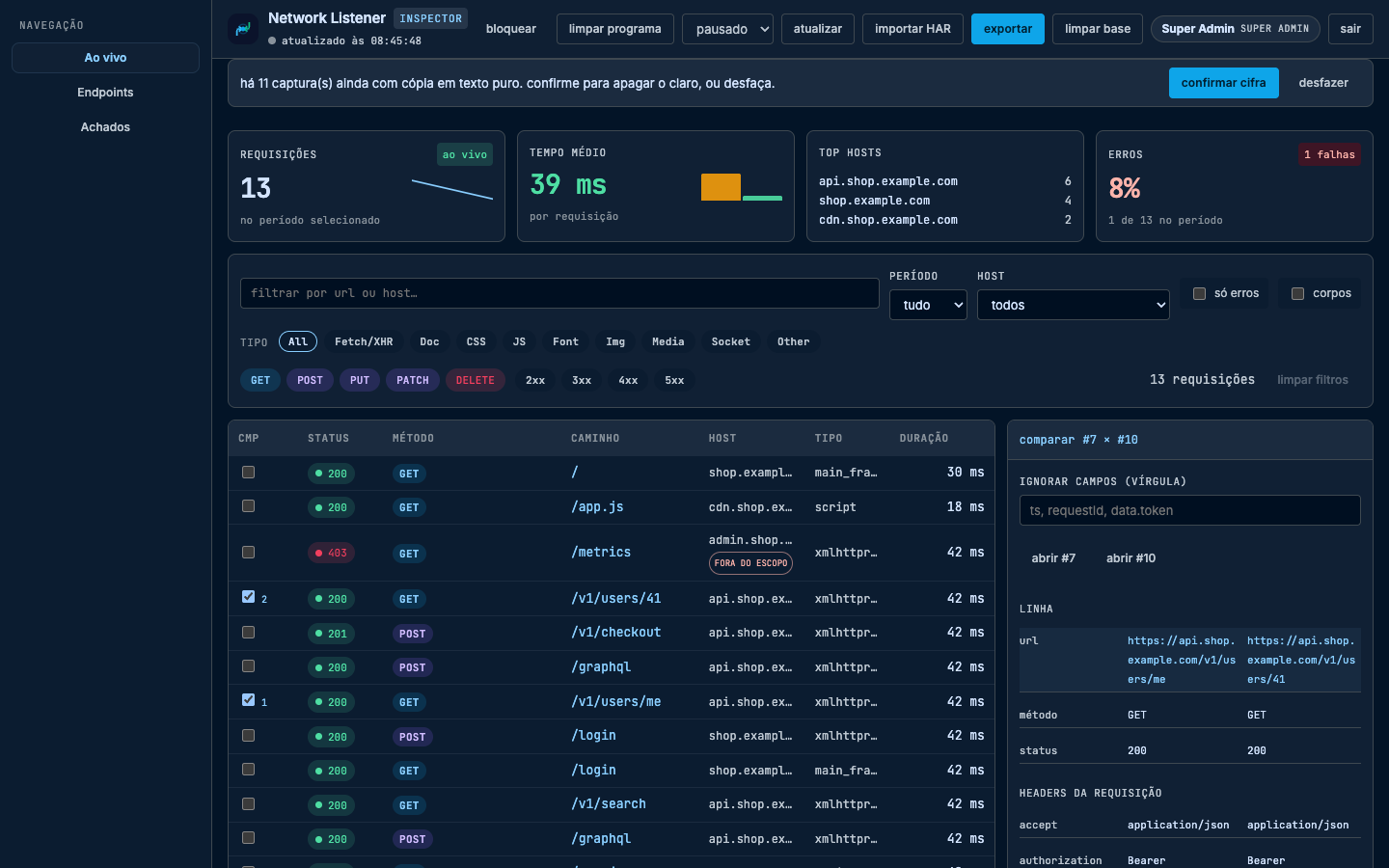Screen dimensions: 1389x868
Task: Click the Network Listener logo icon
Action: click(x=243, y=29)
